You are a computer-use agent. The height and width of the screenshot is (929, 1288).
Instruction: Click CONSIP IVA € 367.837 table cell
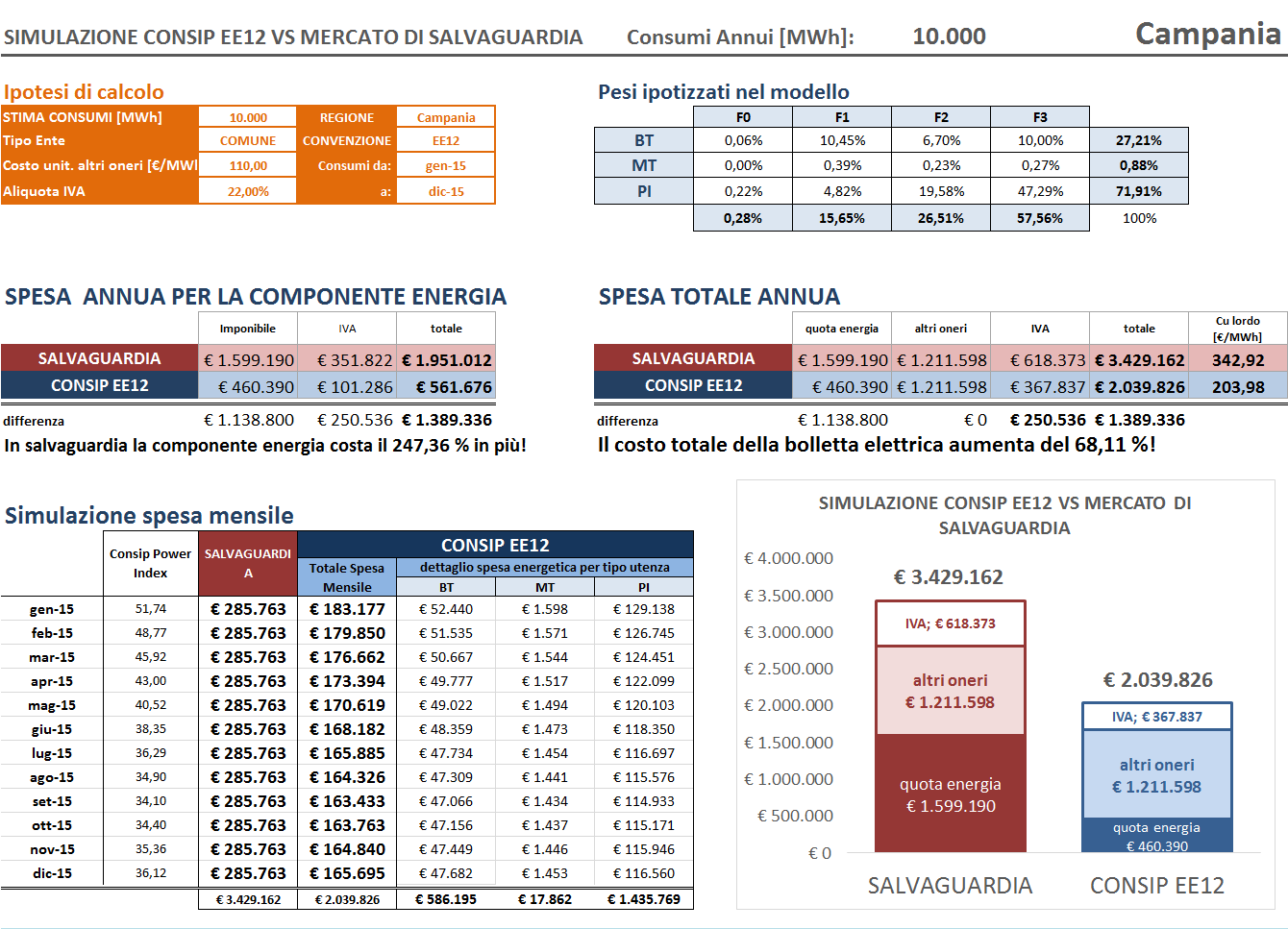pos(1040,386)
